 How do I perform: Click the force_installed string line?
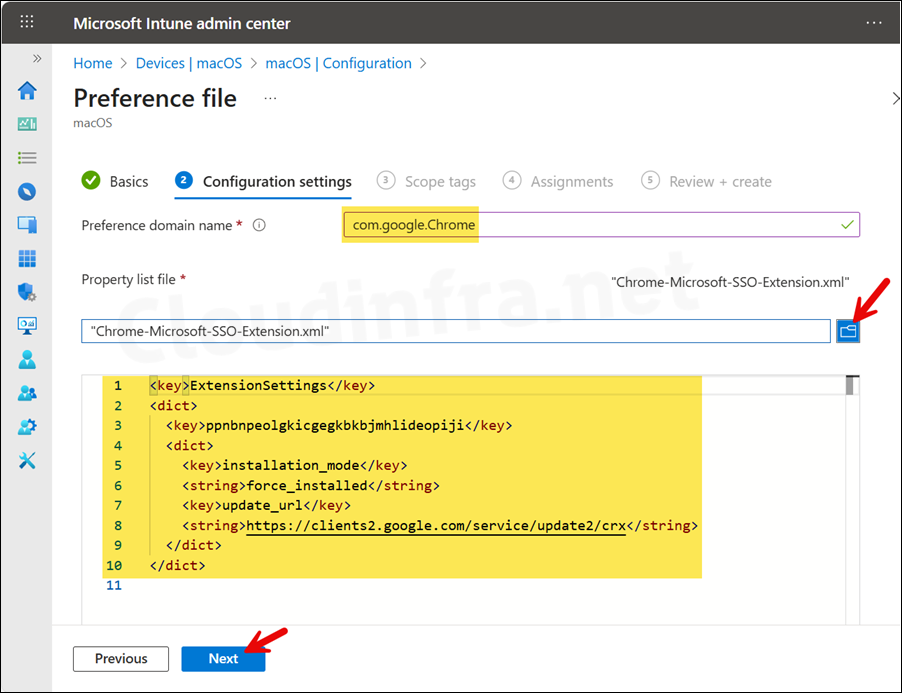[x=311, y=485]
